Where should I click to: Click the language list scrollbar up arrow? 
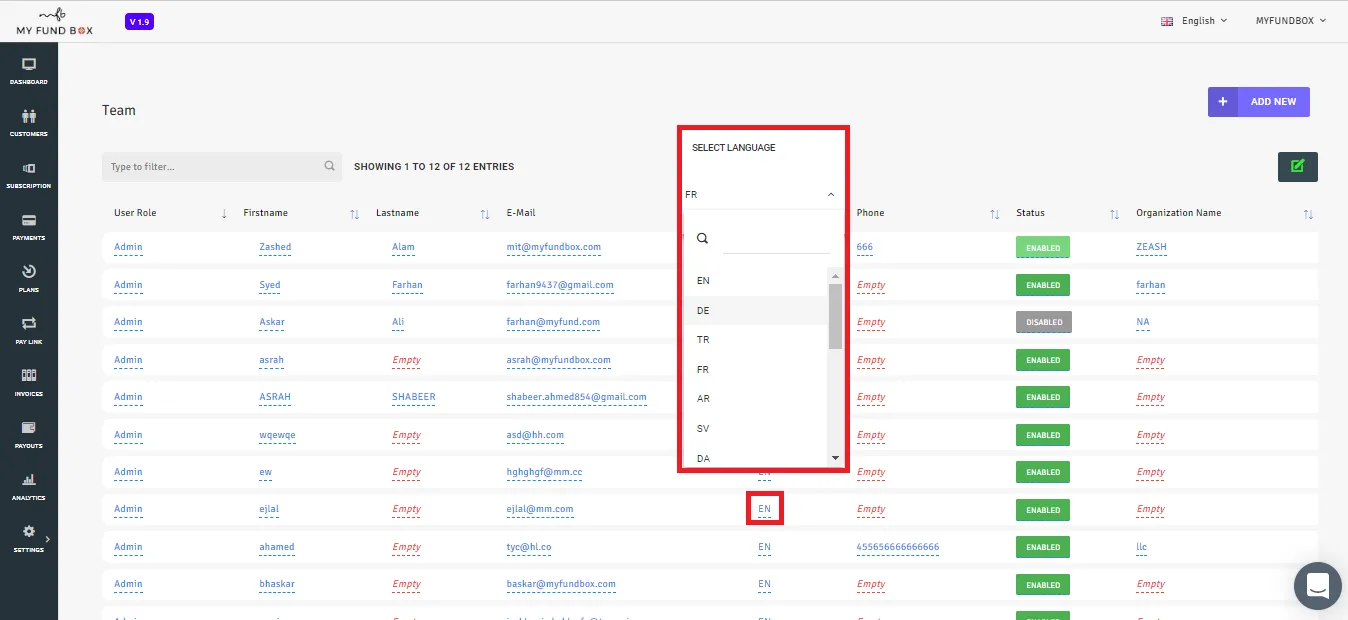point(836,275)
